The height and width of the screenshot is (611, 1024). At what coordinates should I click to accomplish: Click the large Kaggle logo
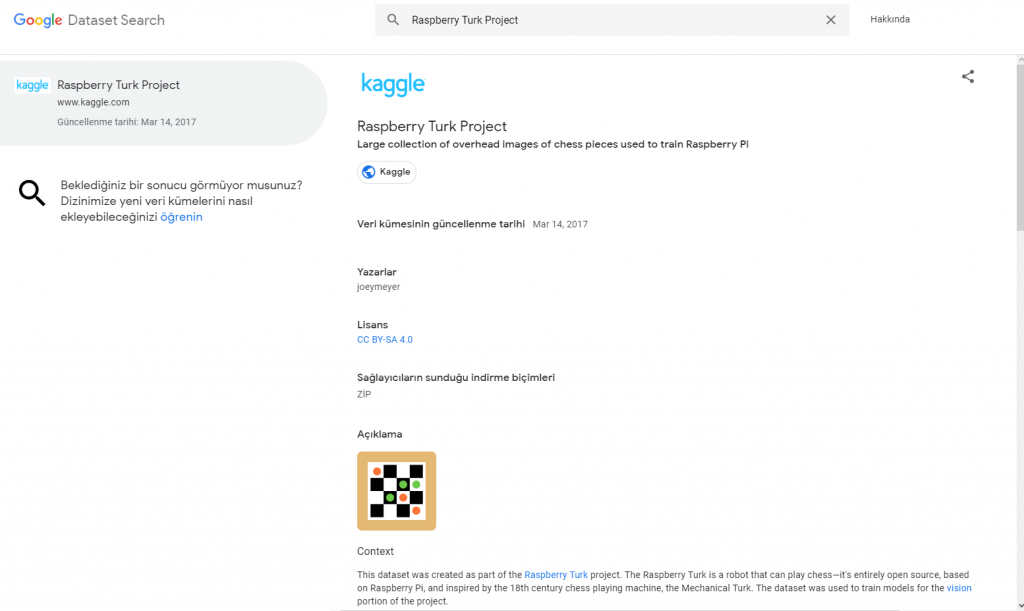392,84
